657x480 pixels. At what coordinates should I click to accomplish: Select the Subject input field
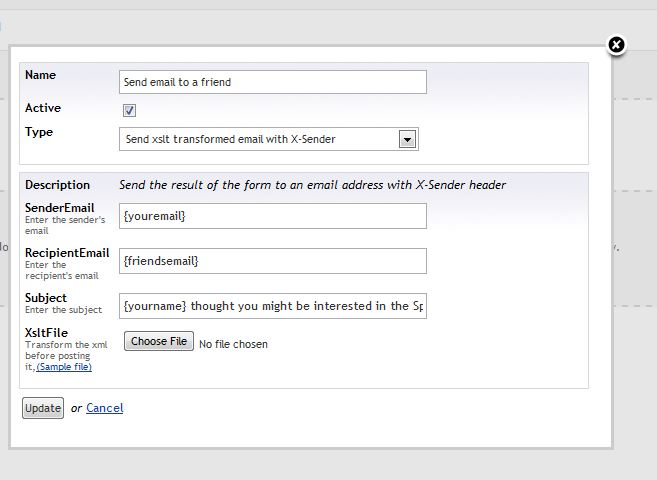(x=272, y=306)
